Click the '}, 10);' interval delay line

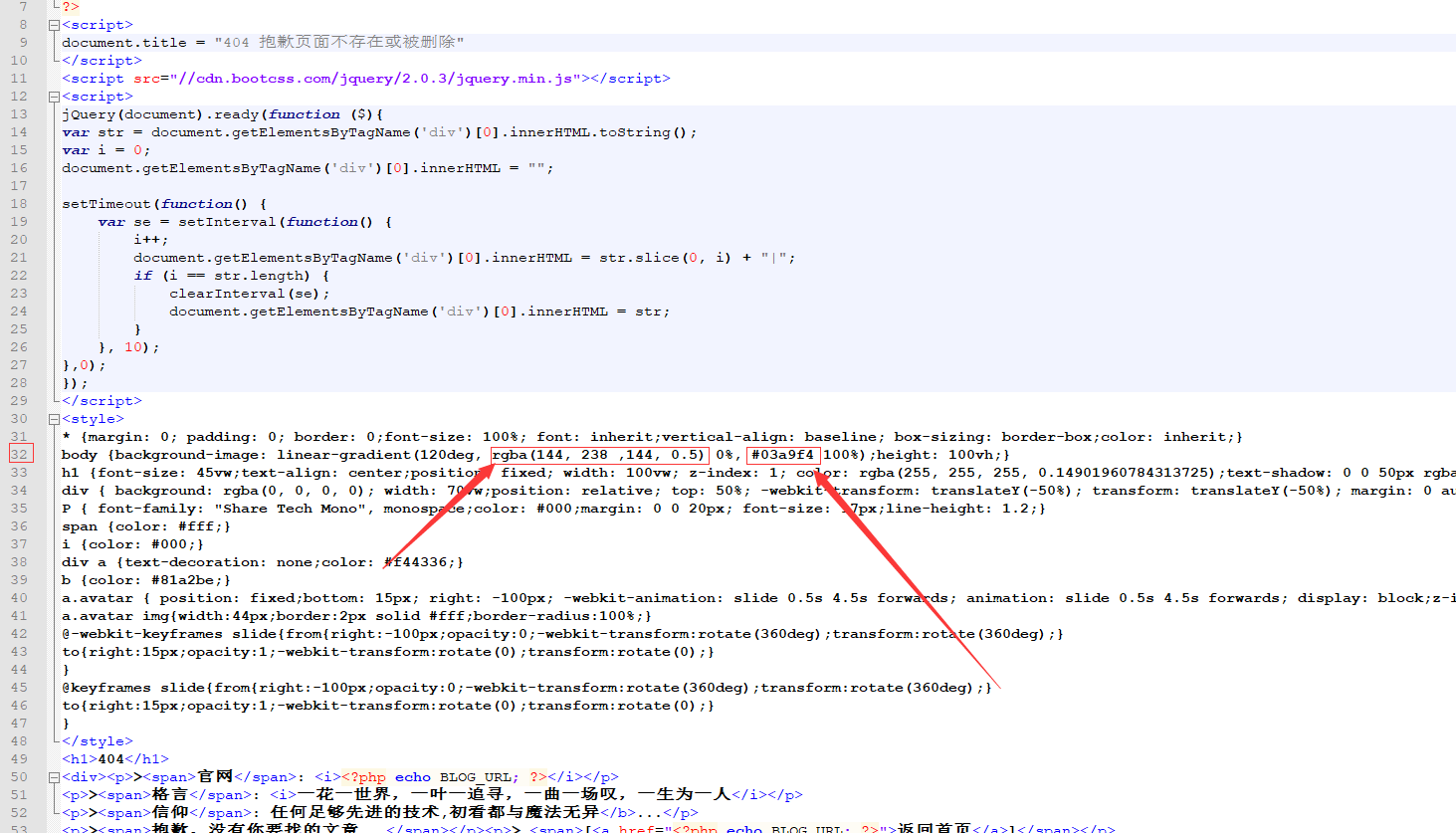[x=129, y=347]
